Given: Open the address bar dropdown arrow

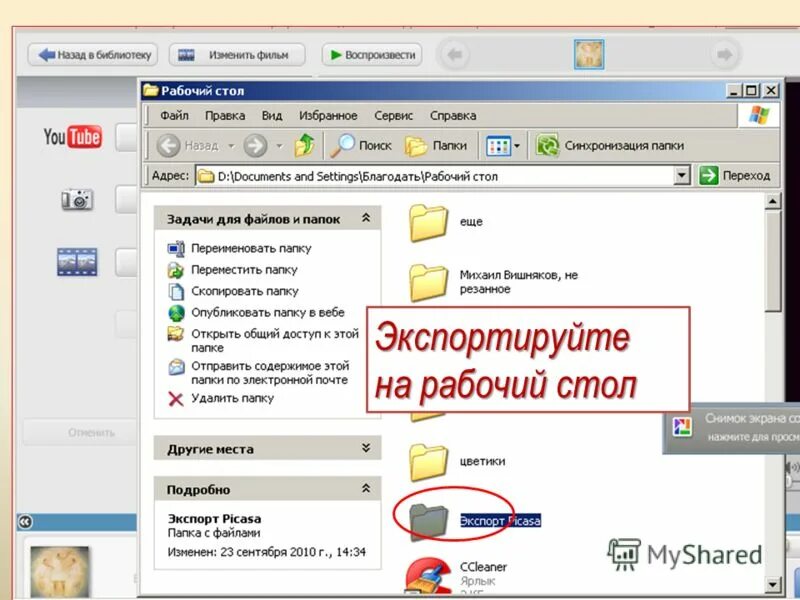Looking at the screenshot, I should click(682, 176).
